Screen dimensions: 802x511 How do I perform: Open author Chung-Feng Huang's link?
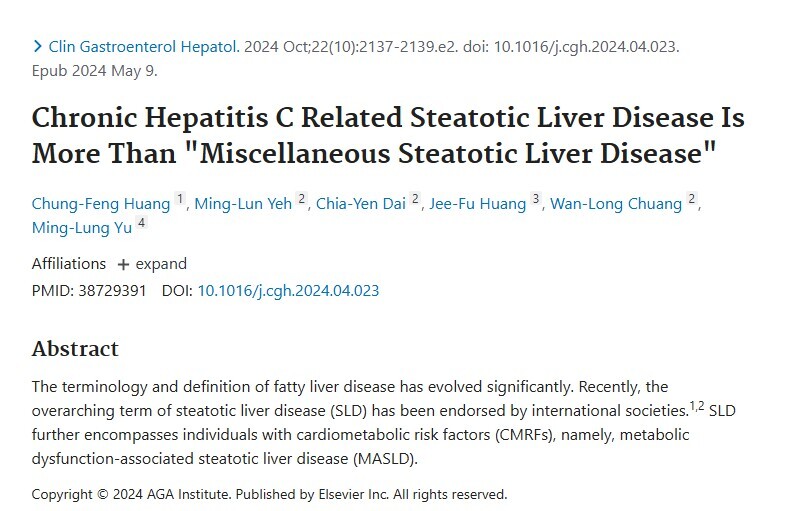click(x=101, y=204)
